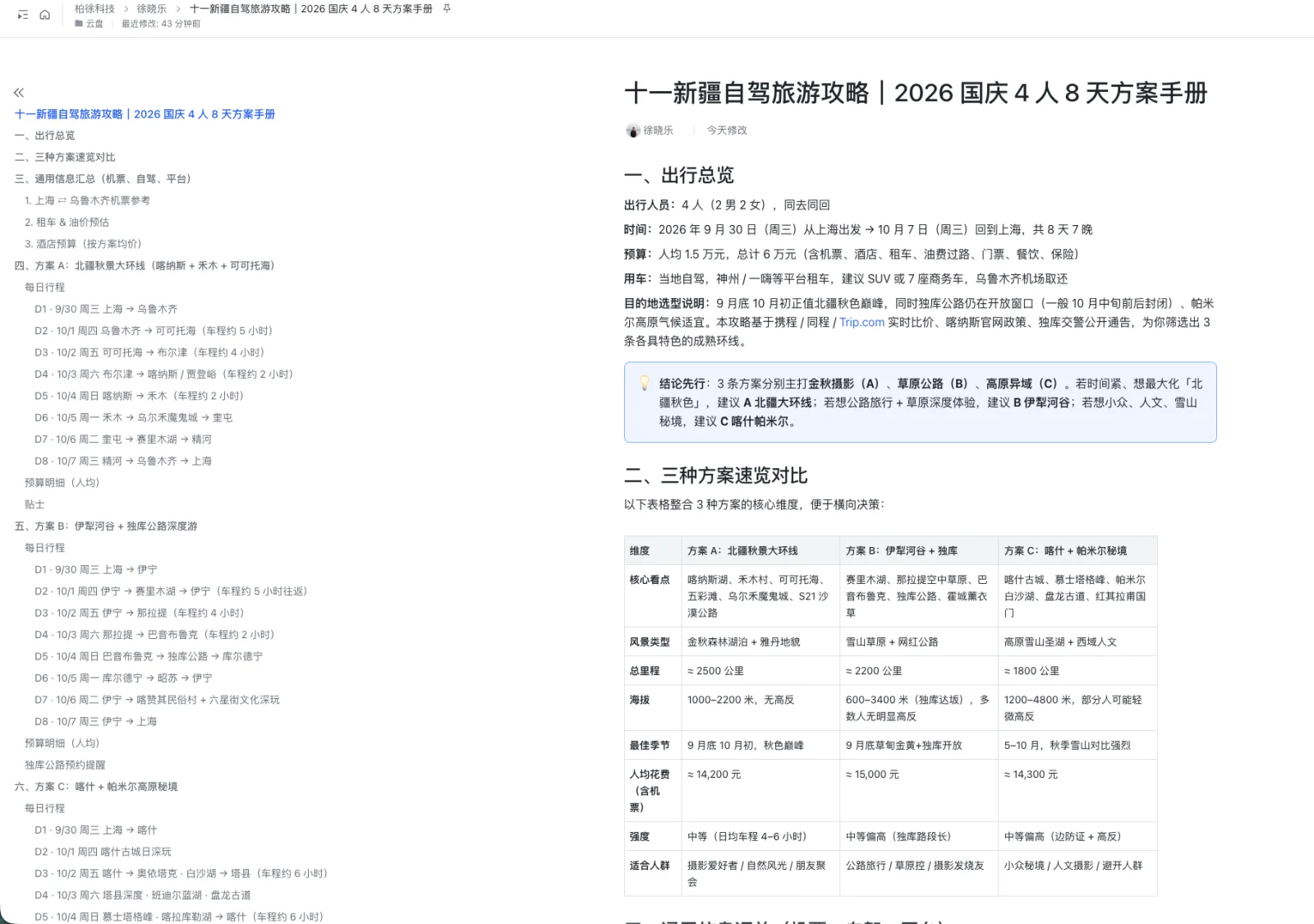Open outline item 3. 酒店预算(按方案均价)

tap(83, 244)
